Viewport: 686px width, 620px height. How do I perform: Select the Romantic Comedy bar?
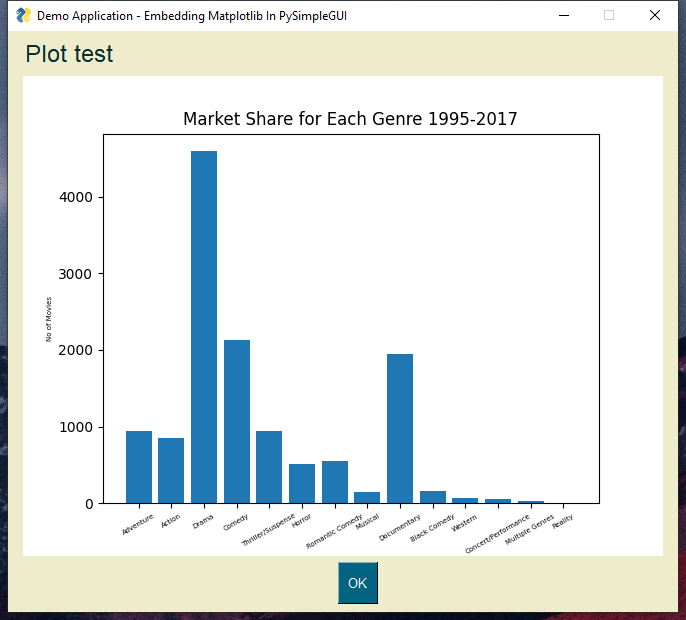(x=335, y=482)
